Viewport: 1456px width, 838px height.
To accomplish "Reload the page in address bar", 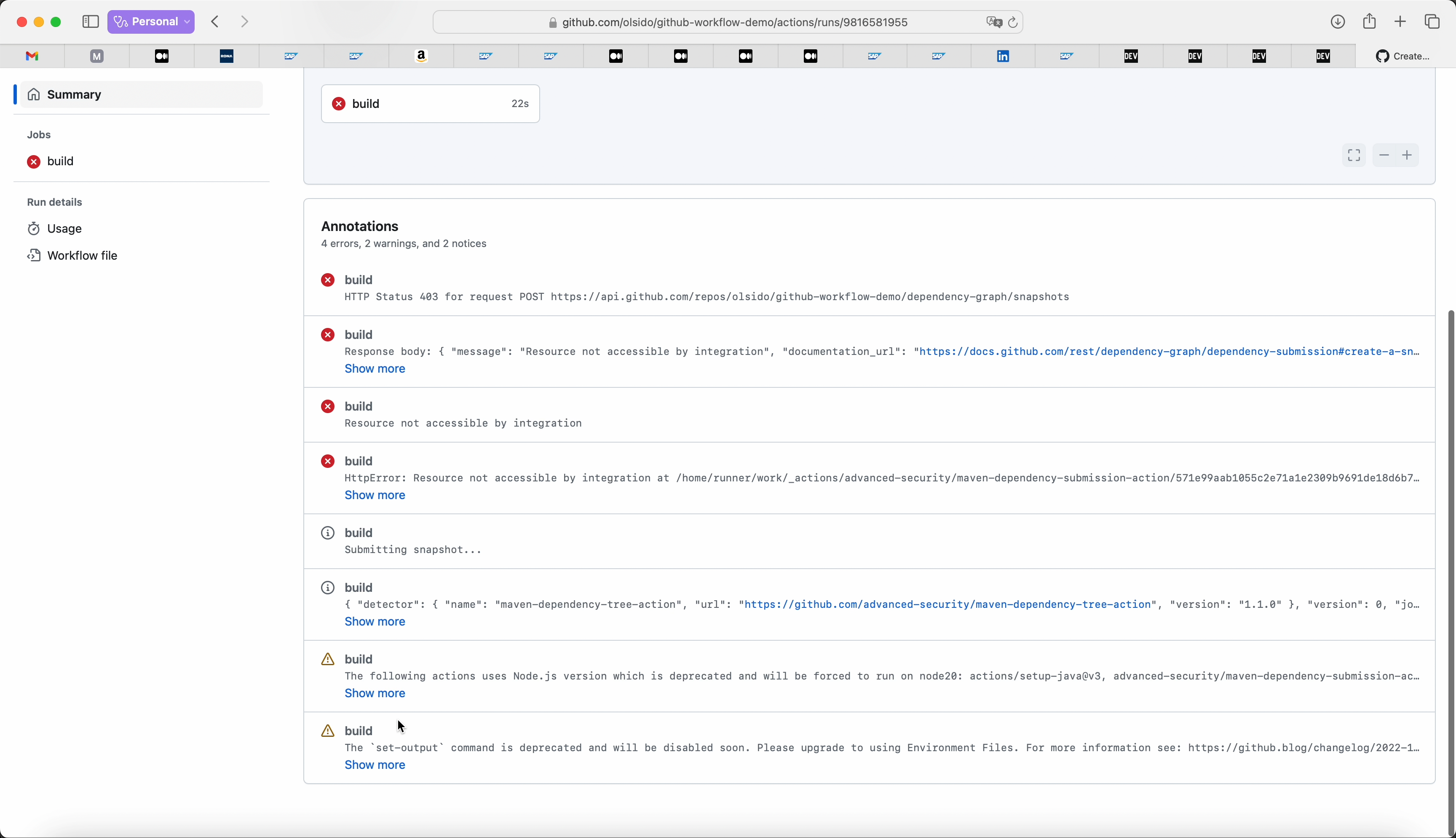I will (1013, 22).
